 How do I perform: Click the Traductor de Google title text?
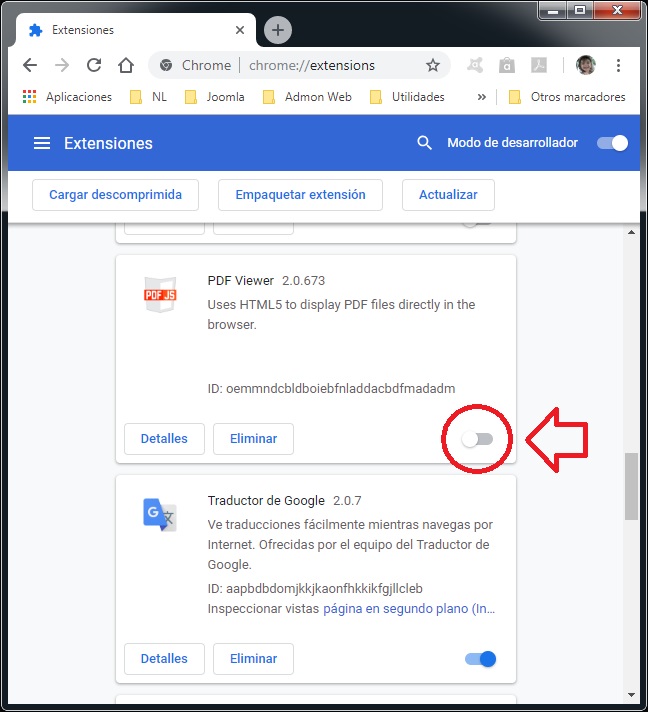(x=266, y=501)
